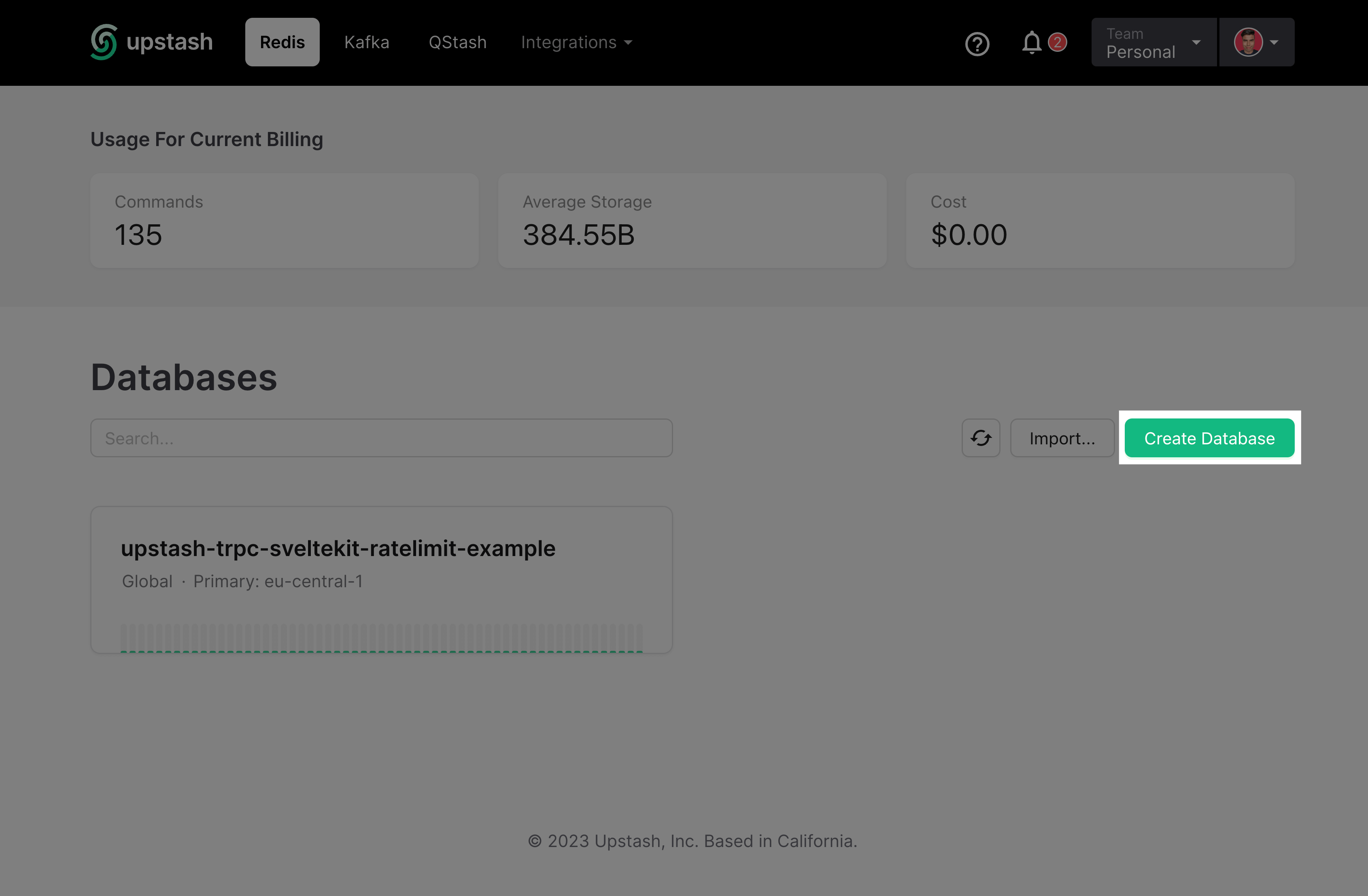
Task: Click inside the Search field
Action: click(381, 438)
